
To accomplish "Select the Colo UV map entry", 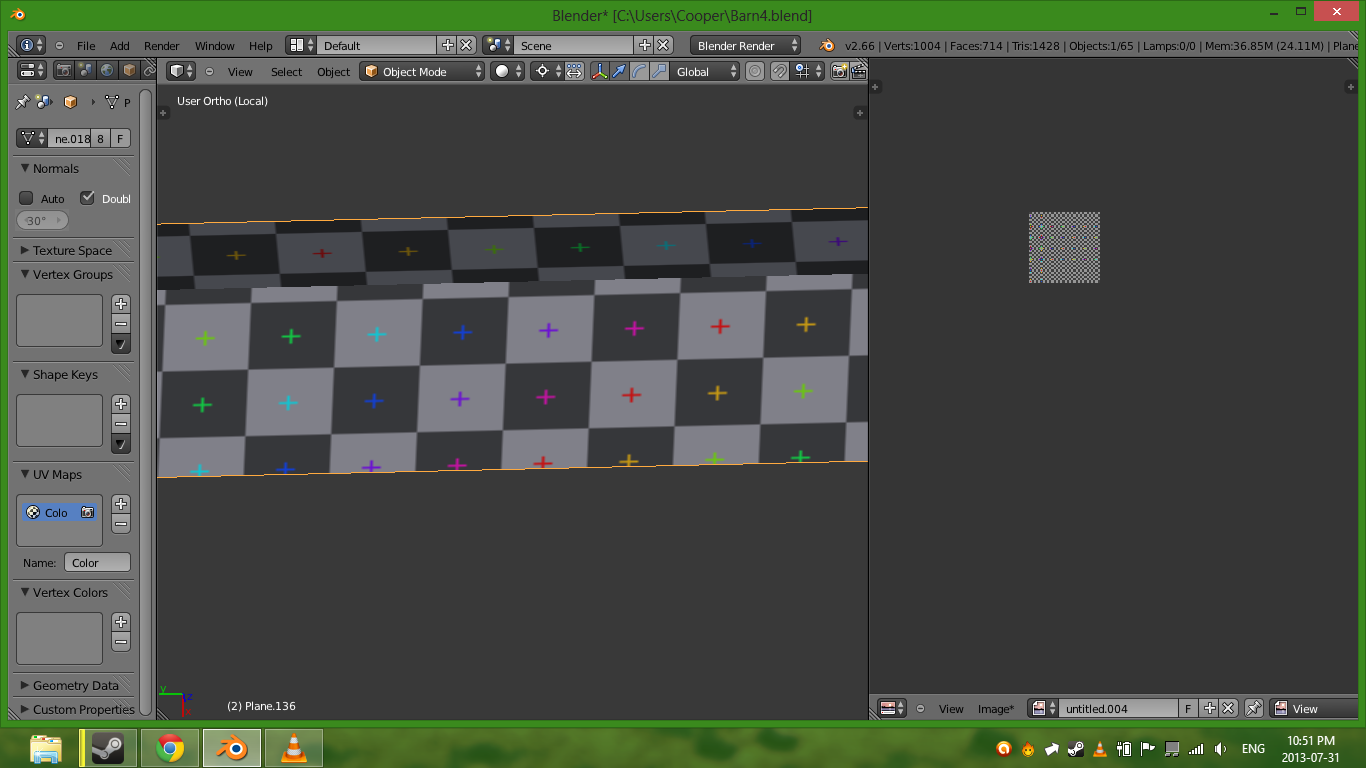I will pyautogui.click(x=59, y=512).
